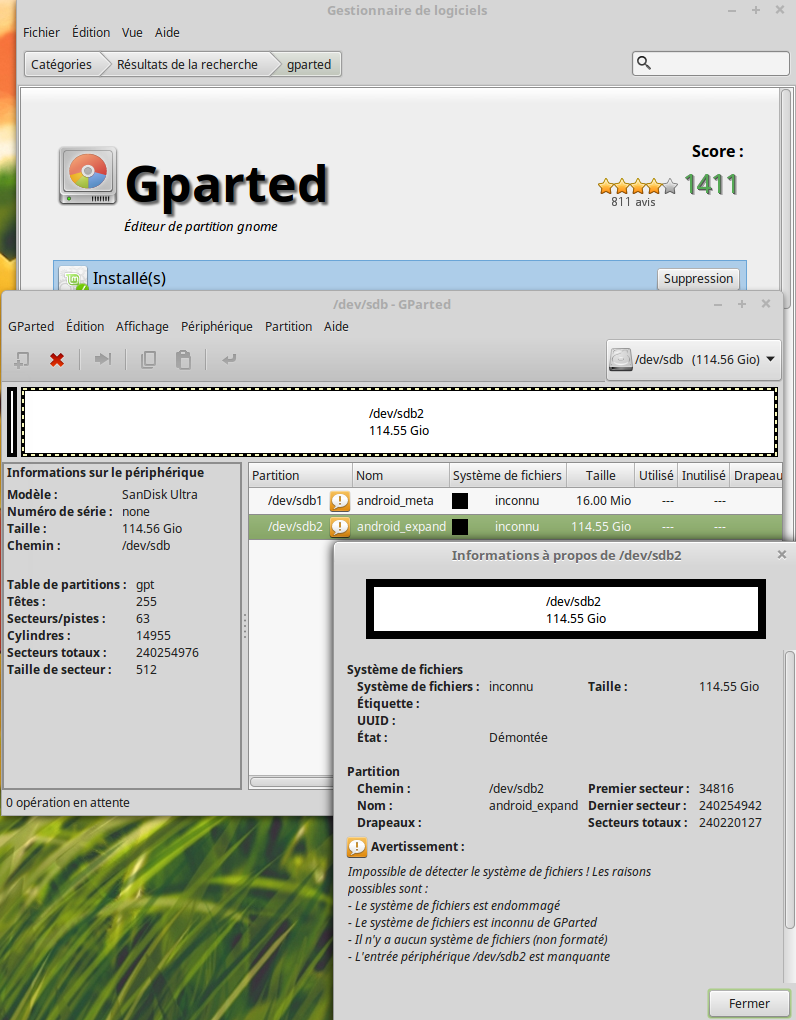Click the gpt partition table value
Screen dimensions: 796x1020
click(x=145, y=585)
